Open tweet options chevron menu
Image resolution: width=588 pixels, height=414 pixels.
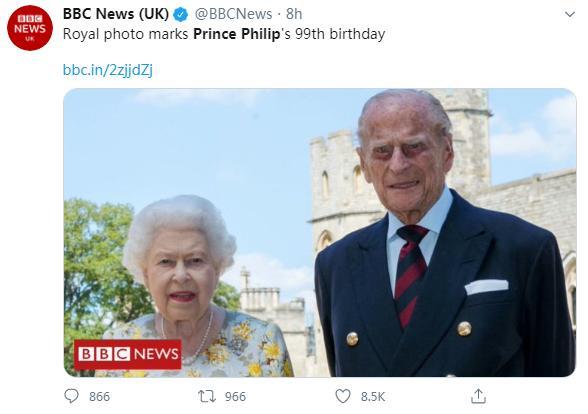pyautogui.click(x=570, y=14)
